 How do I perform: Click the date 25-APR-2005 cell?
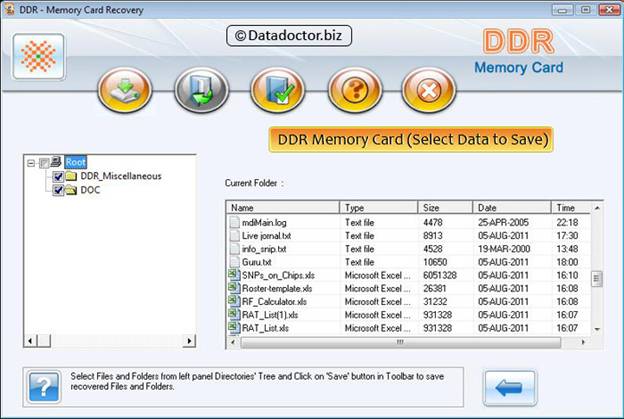503,222
